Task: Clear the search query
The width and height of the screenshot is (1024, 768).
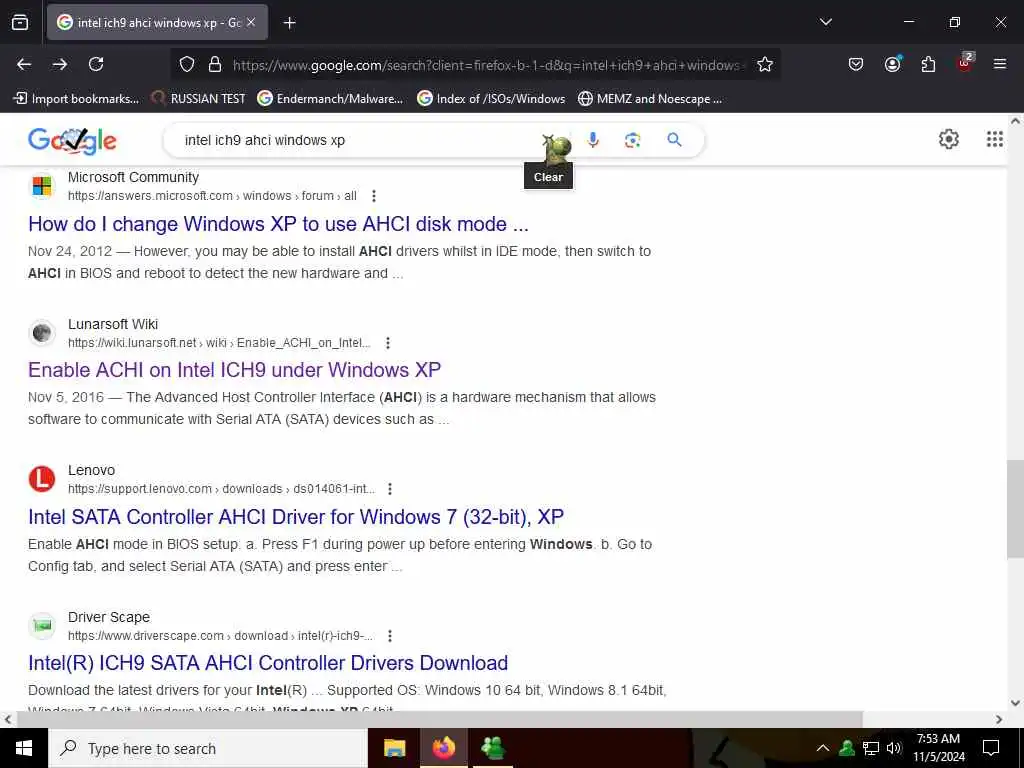Action: click(549, 140)
